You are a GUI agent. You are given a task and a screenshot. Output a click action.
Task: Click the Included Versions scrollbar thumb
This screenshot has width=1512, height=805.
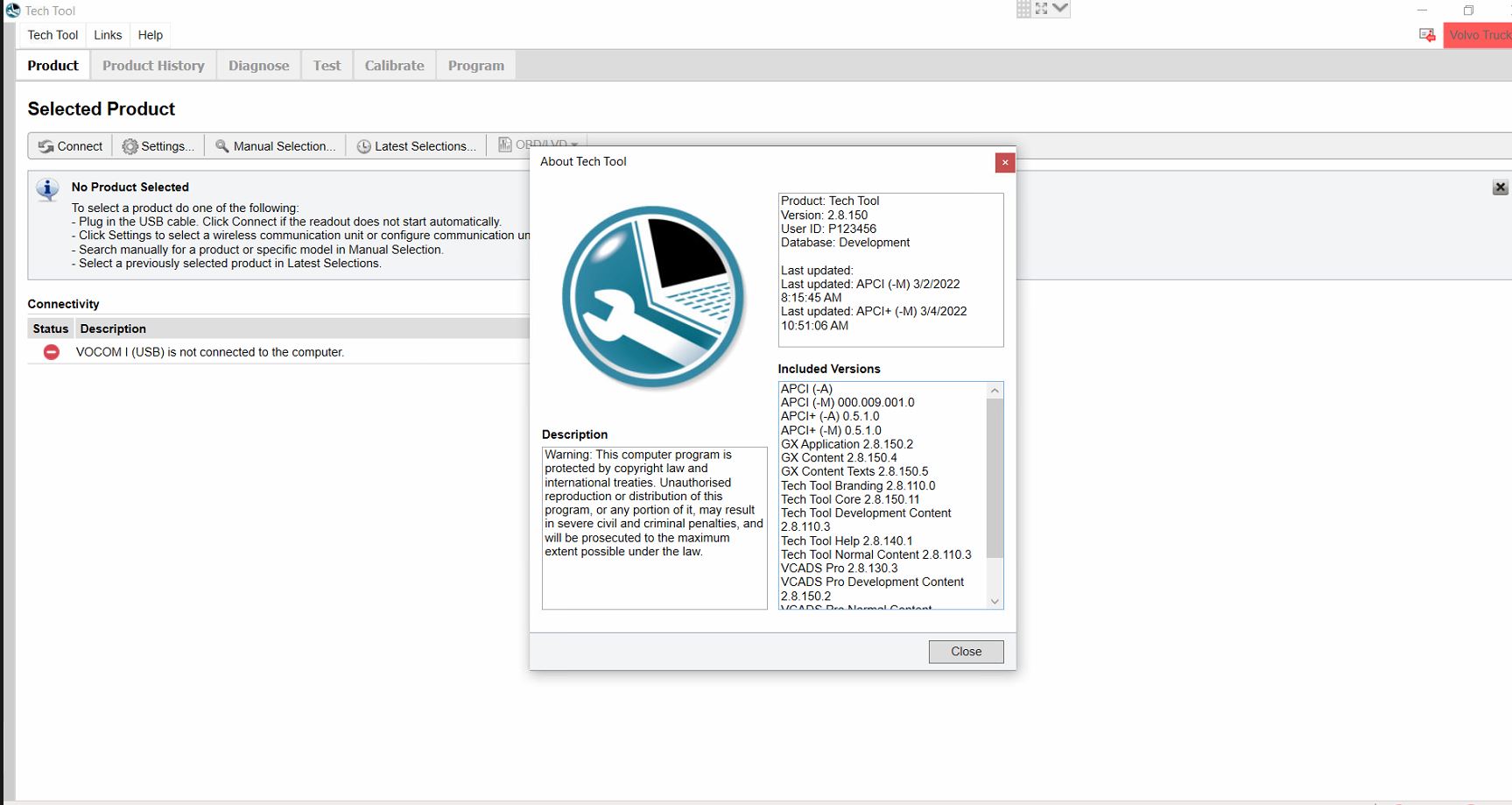click(995, 478)
